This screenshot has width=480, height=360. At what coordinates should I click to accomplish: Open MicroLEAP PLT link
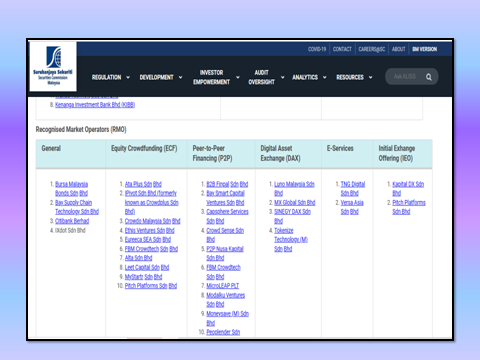(x=223, y=286)
